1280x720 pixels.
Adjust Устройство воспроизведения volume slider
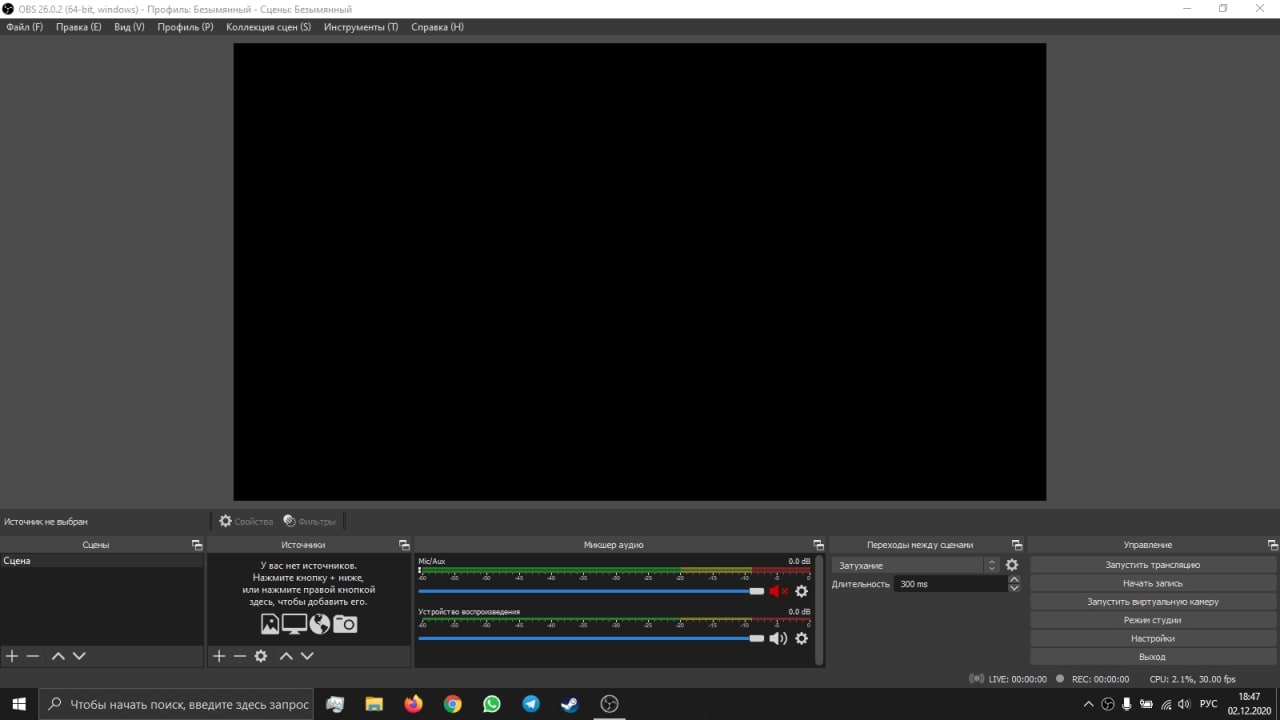coord(591,638)
